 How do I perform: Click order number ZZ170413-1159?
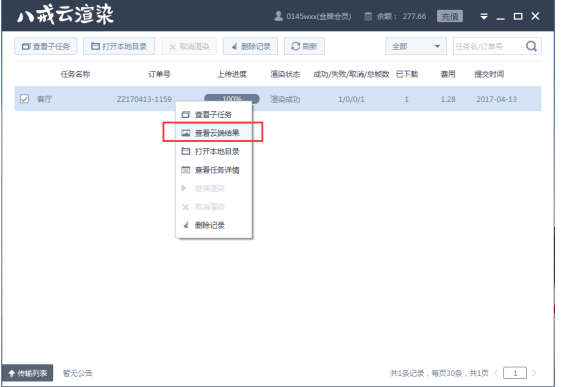pos(144,99)
